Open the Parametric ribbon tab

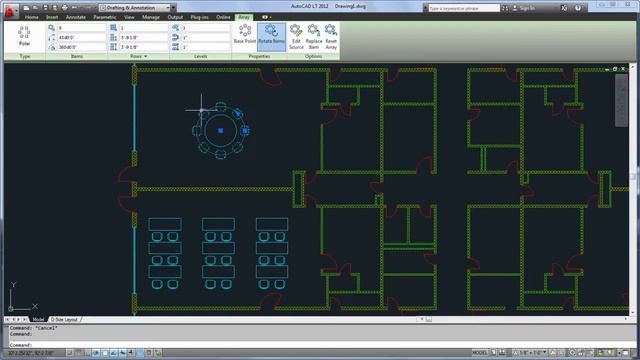(x=105, y=17)
